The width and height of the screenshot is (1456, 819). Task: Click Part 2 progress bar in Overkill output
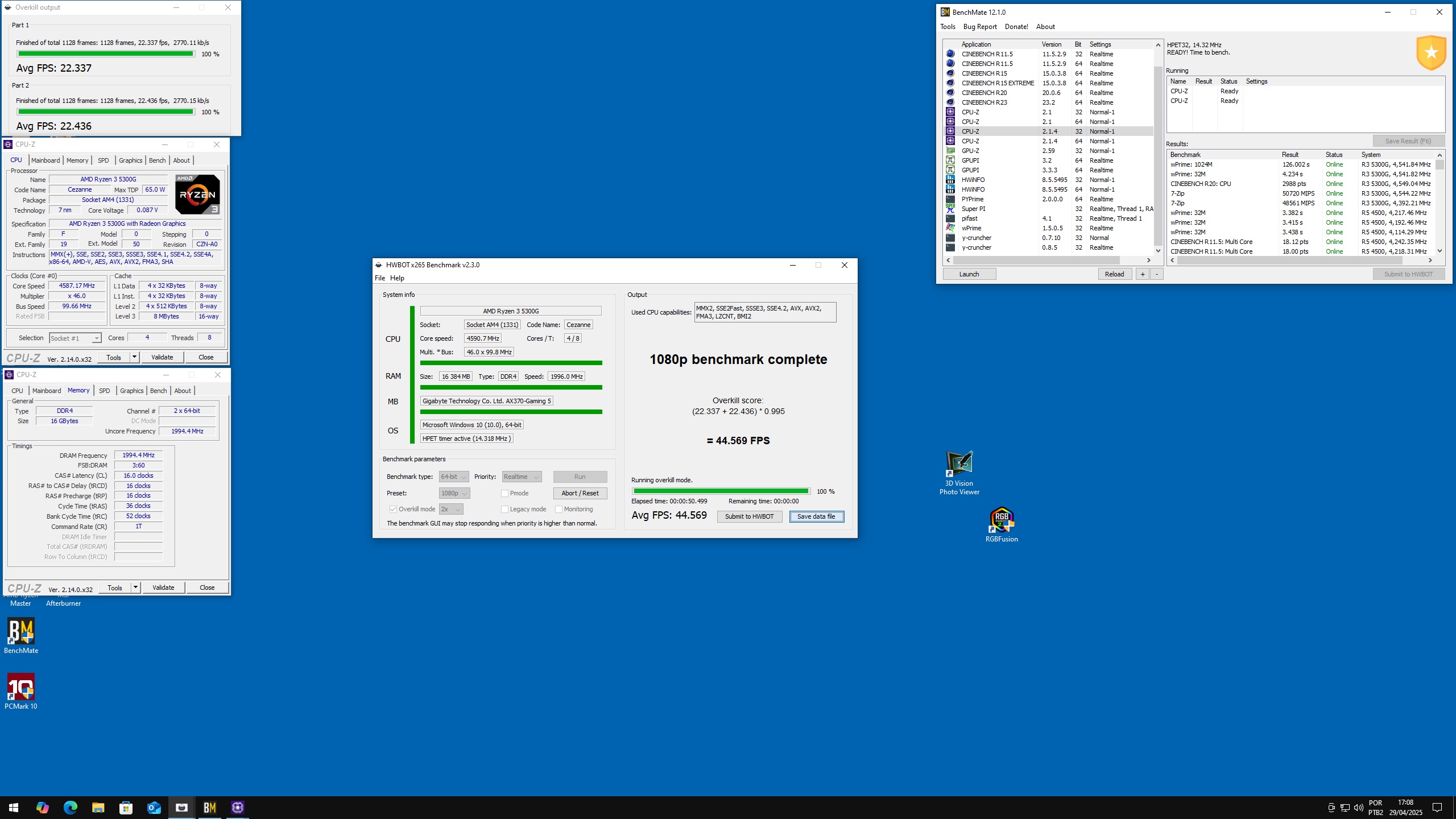[106, 112]
